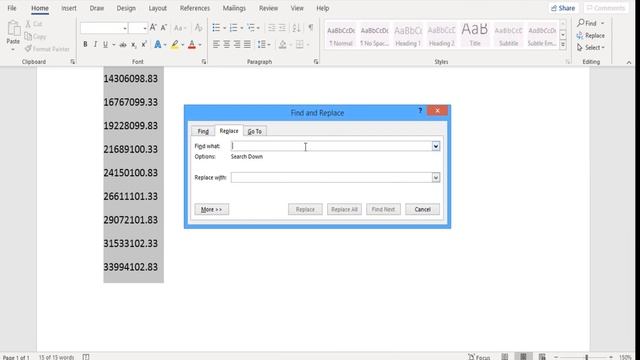Apply text highlight color
640x360 pixels.
click(x=175, y=44)
